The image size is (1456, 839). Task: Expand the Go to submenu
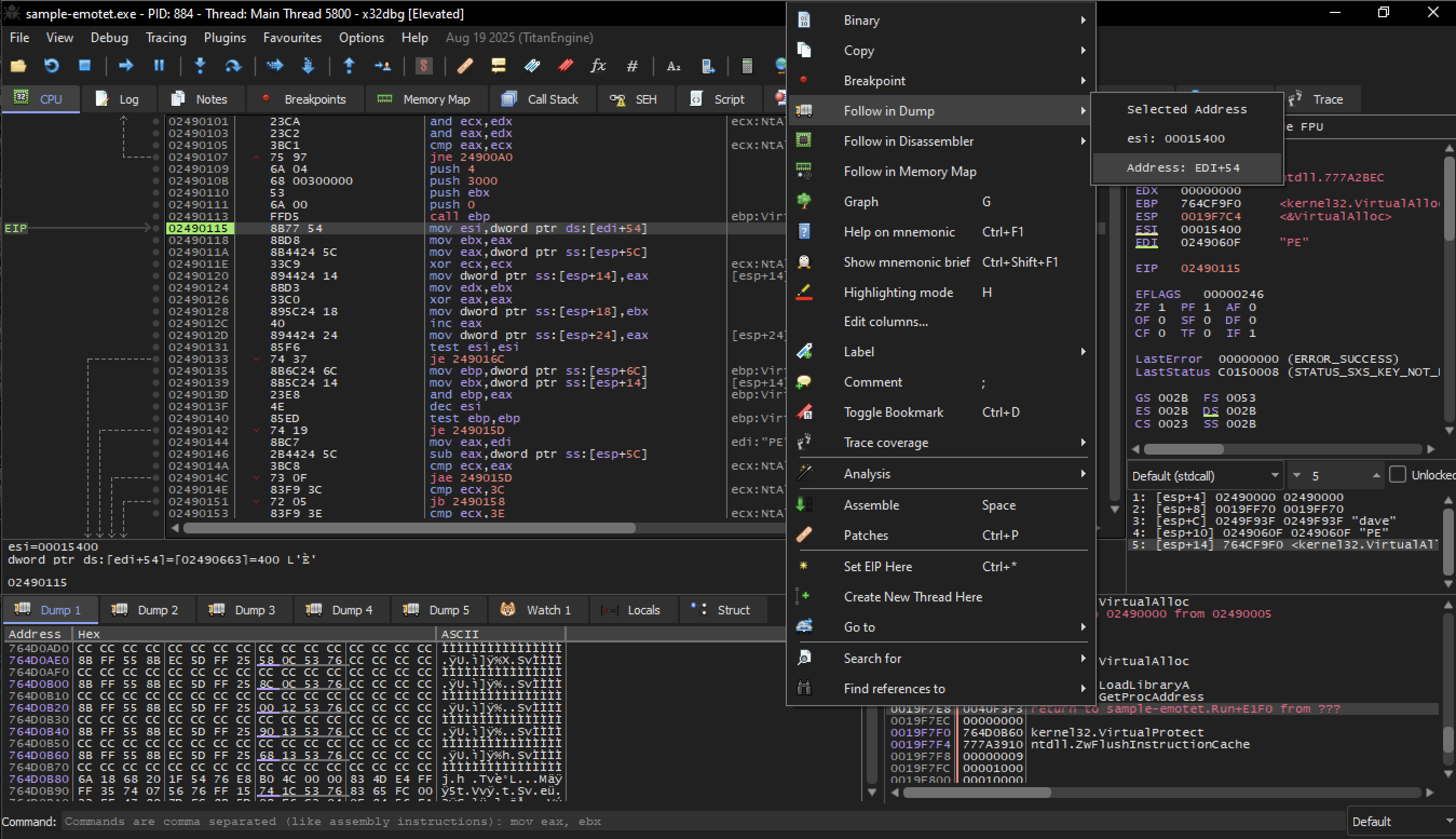pyautogui.click(x=941, y=627)
